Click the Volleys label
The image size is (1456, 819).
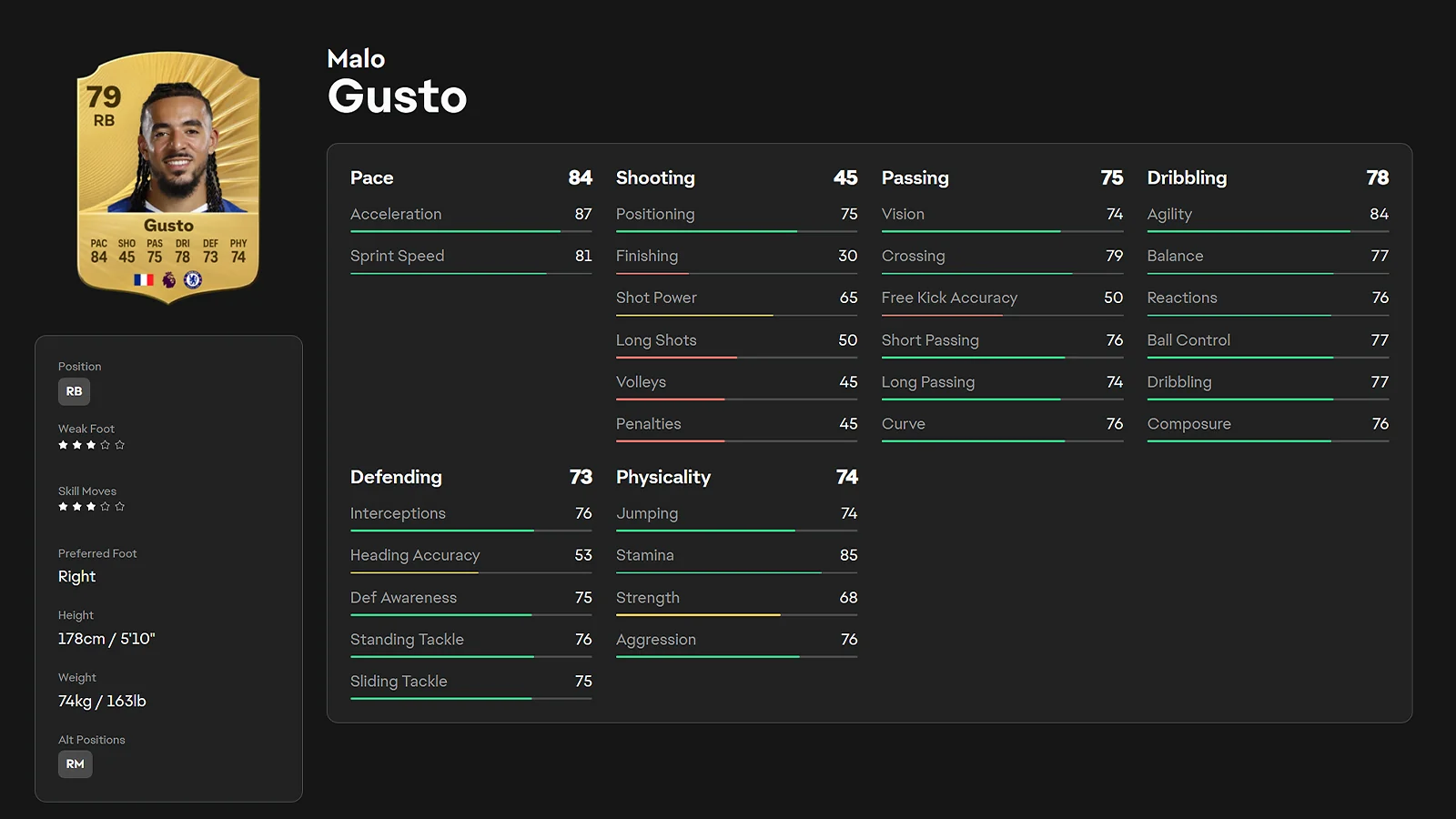pyautogui.click(x=641, y=382)
